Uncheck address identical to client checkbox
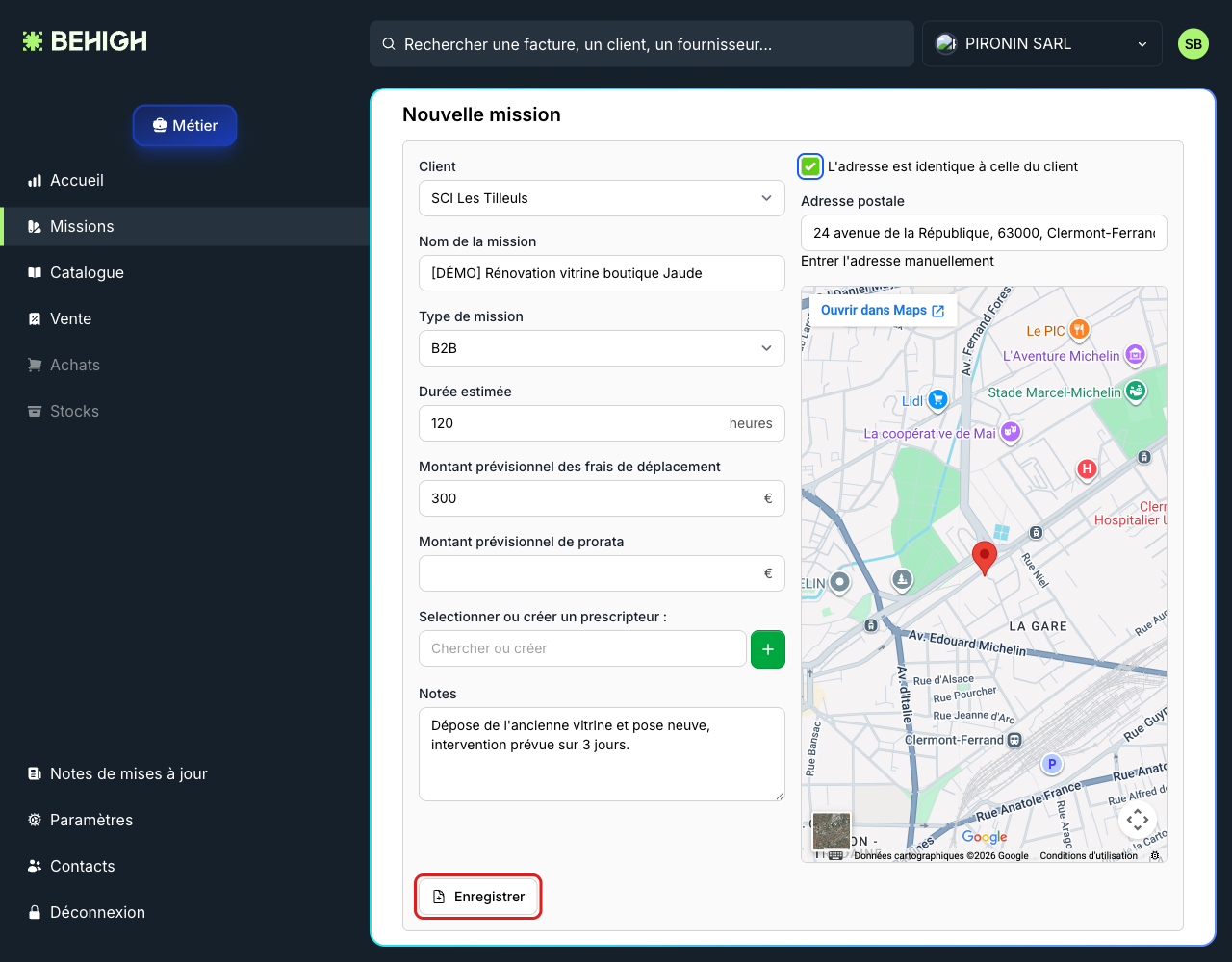 (810, 166)
